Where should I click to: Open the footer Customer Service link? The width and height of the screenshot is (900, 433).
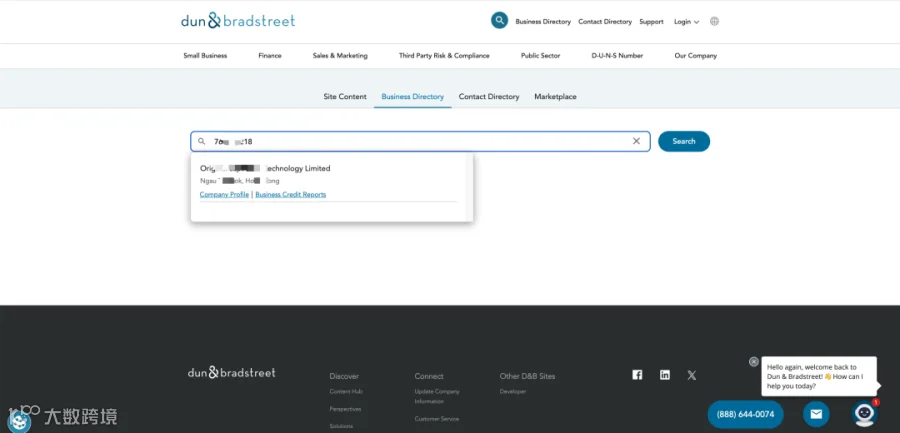437,419
